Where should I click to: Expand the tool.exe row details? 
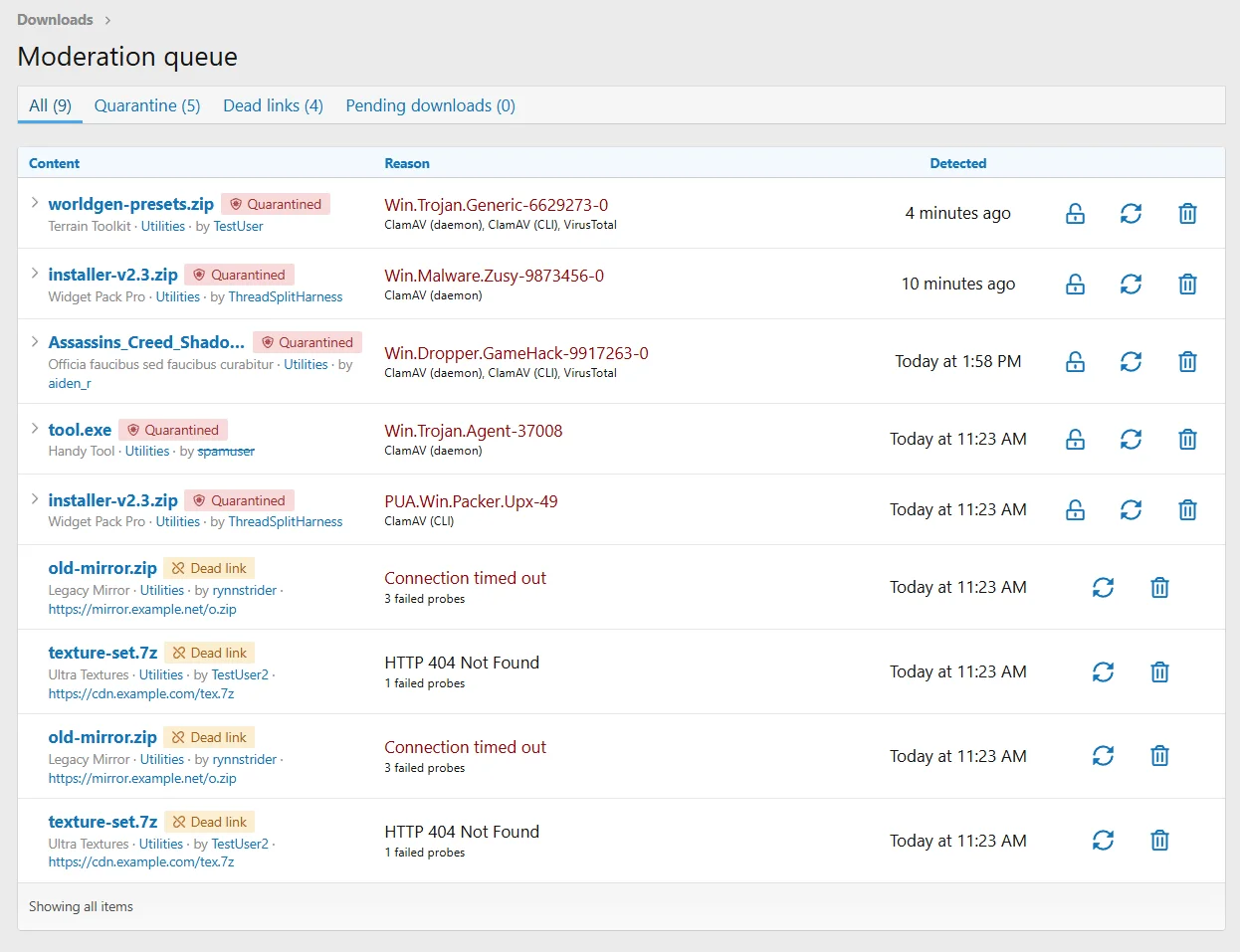(35, 429)
